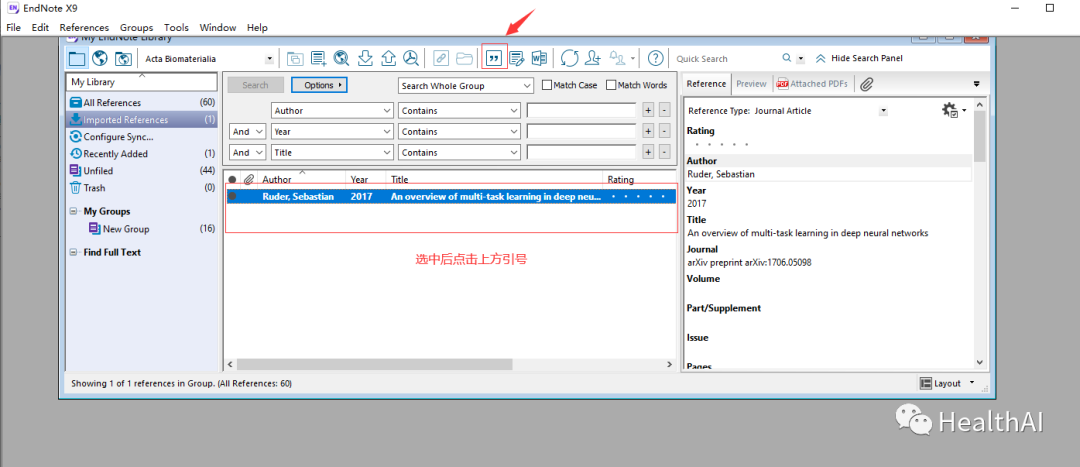
Task: Open the Window menu
Action: [x=218, y=28]
